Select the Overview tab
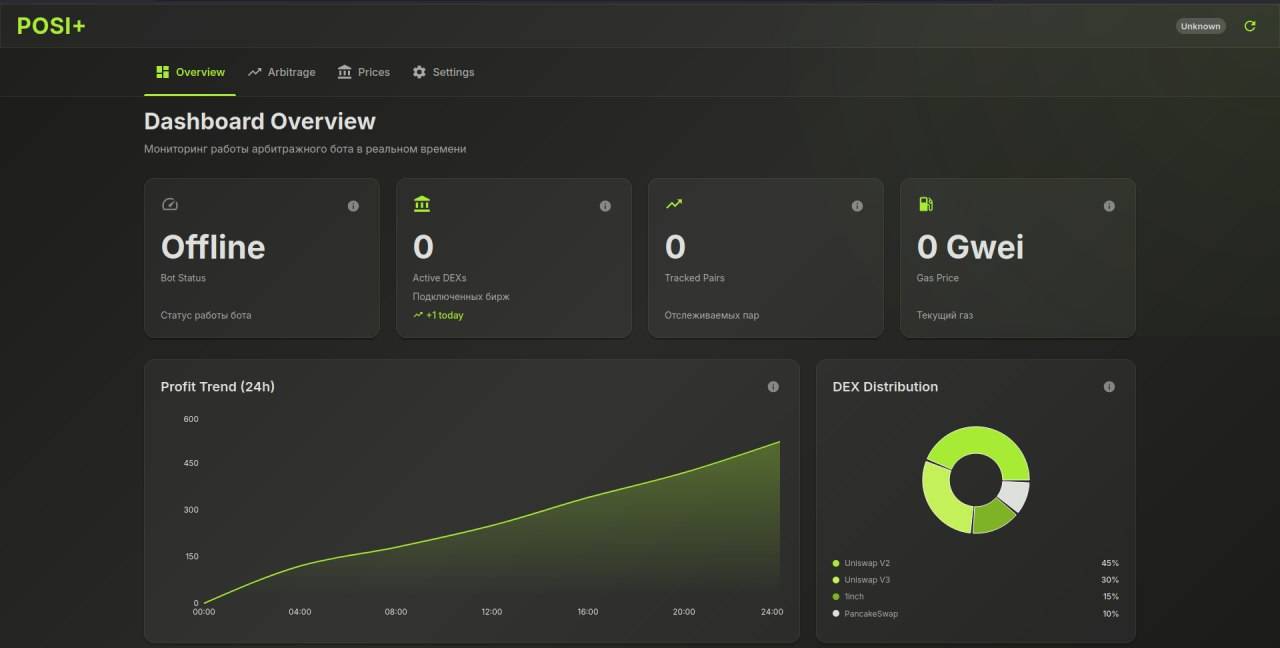 point(190,72)
